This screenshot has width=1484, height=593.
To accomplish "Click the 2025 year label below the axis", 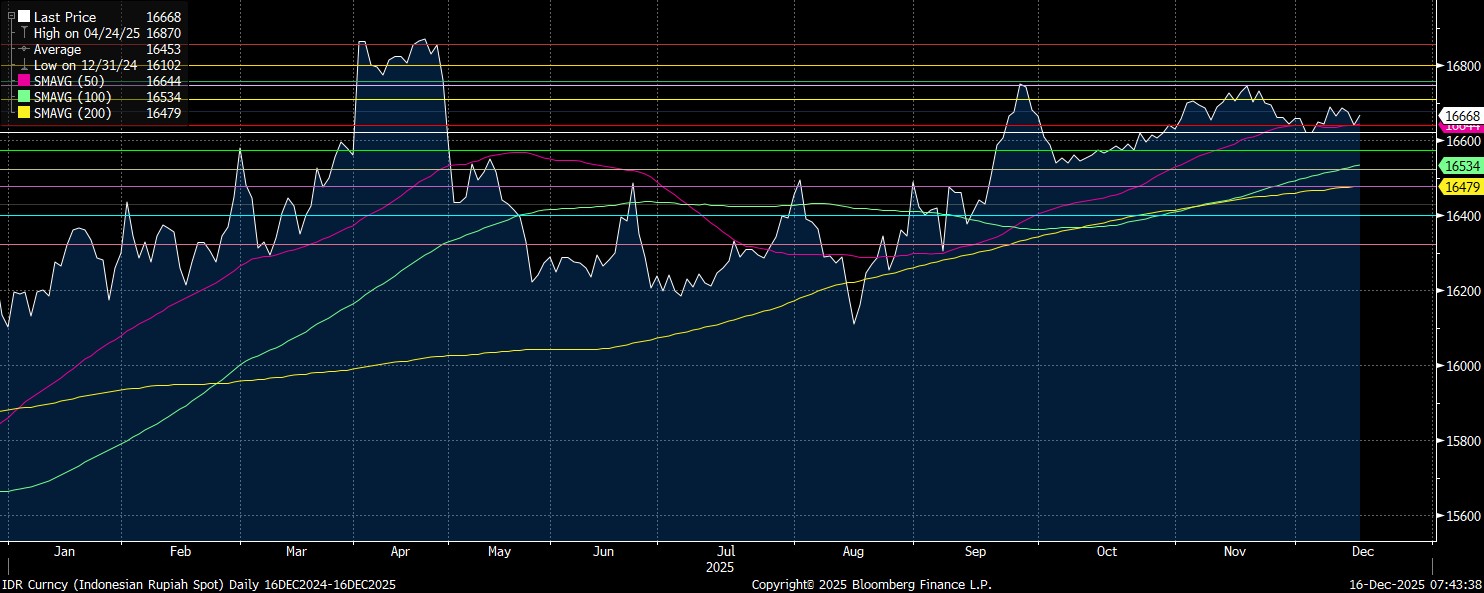I will (718, 567).
